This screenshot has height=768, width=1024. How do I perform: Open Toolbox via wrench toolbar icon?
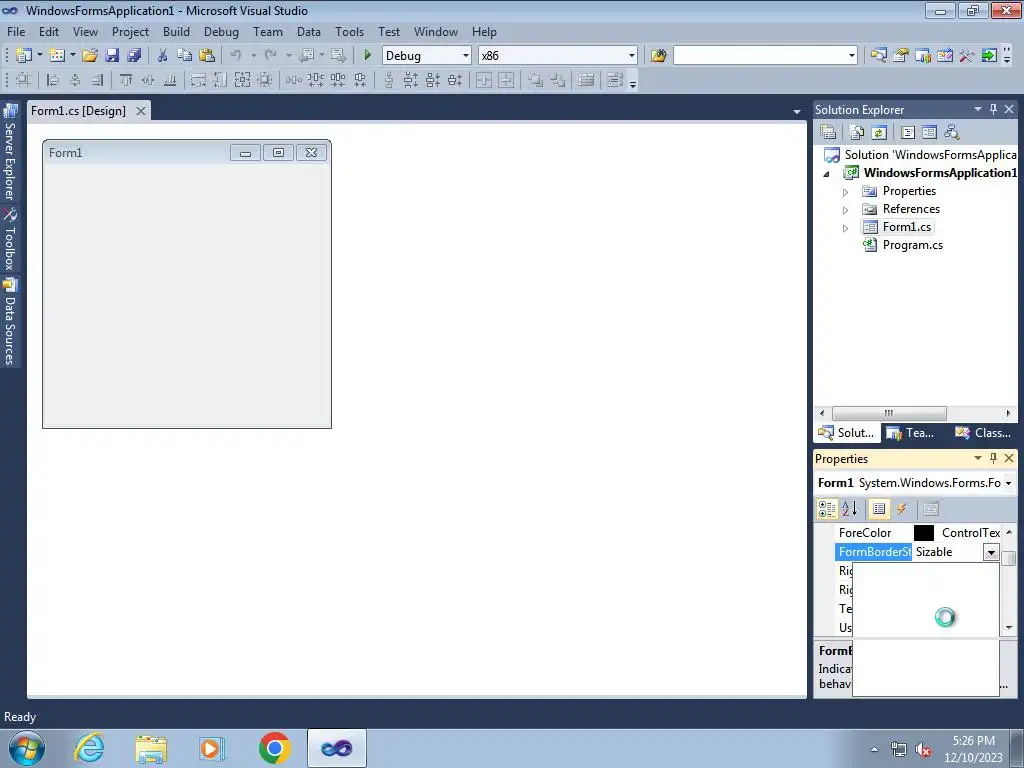point(967,56)
